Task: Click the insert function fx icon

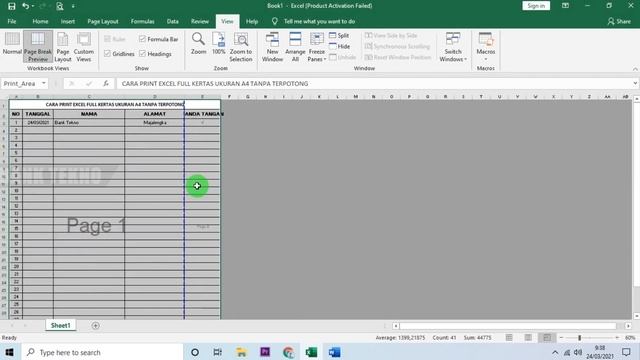Action: tap(106, 83)
